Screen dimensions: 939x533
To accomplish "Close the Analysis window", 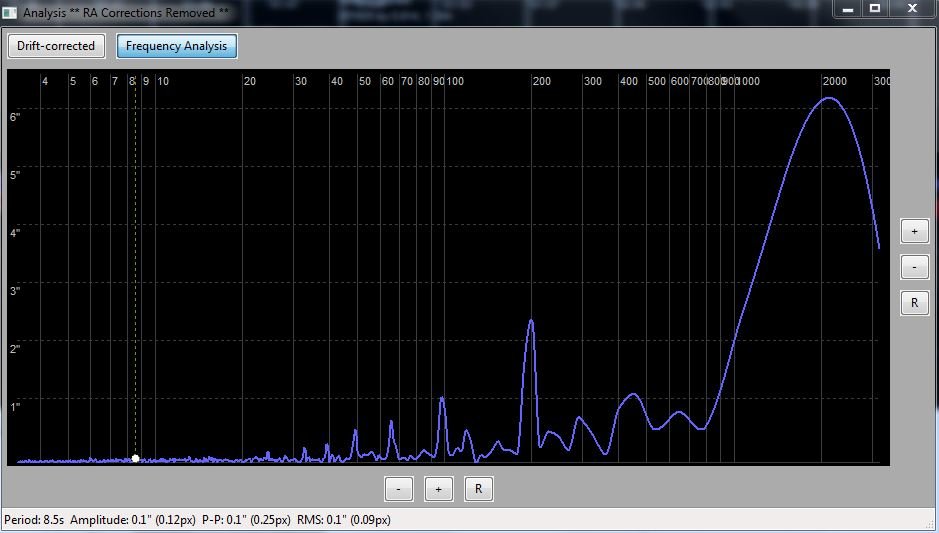I will (912, 8).
